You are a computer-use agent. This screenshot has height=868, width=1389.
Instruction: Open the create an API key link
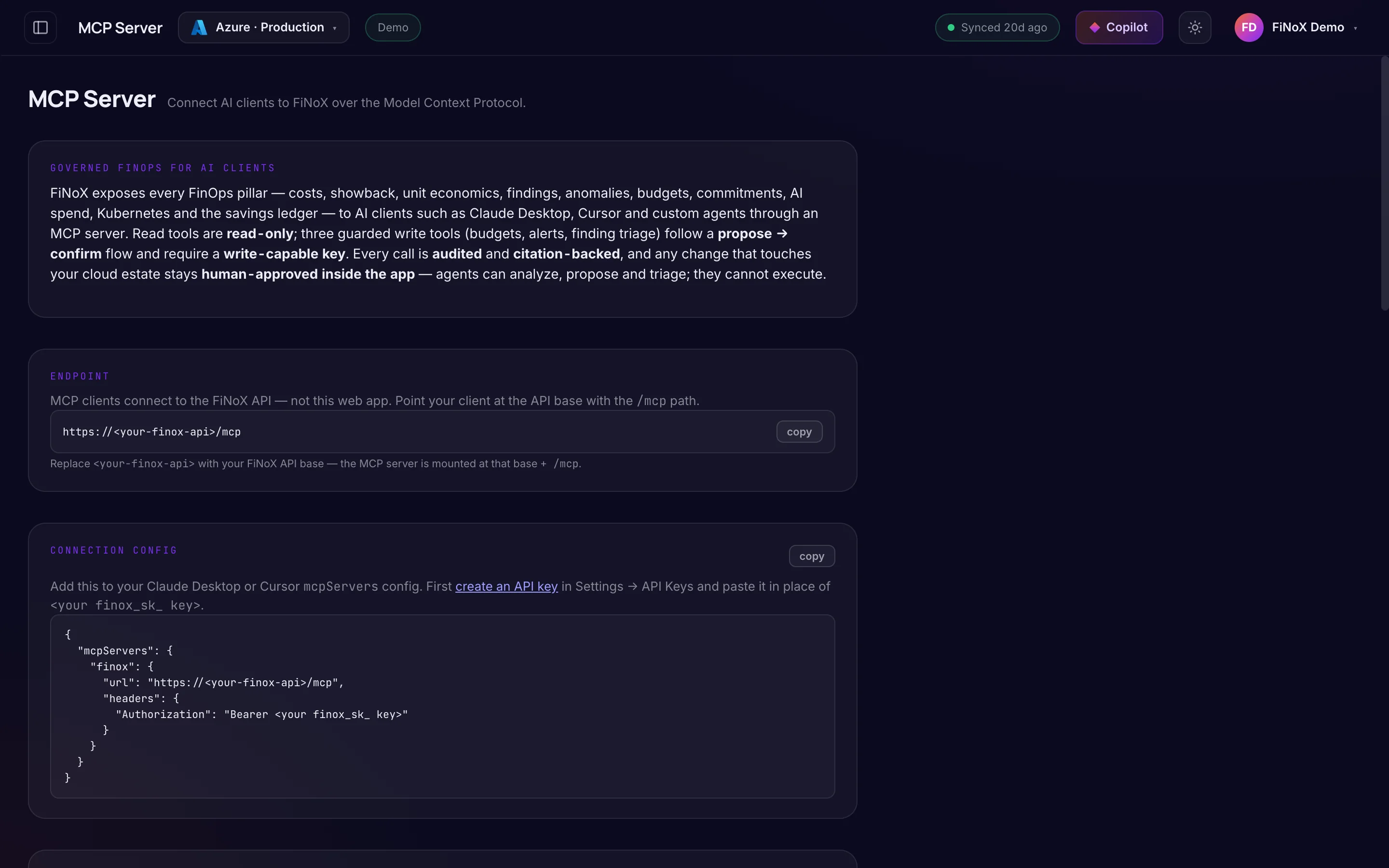[x=506, y=586]
